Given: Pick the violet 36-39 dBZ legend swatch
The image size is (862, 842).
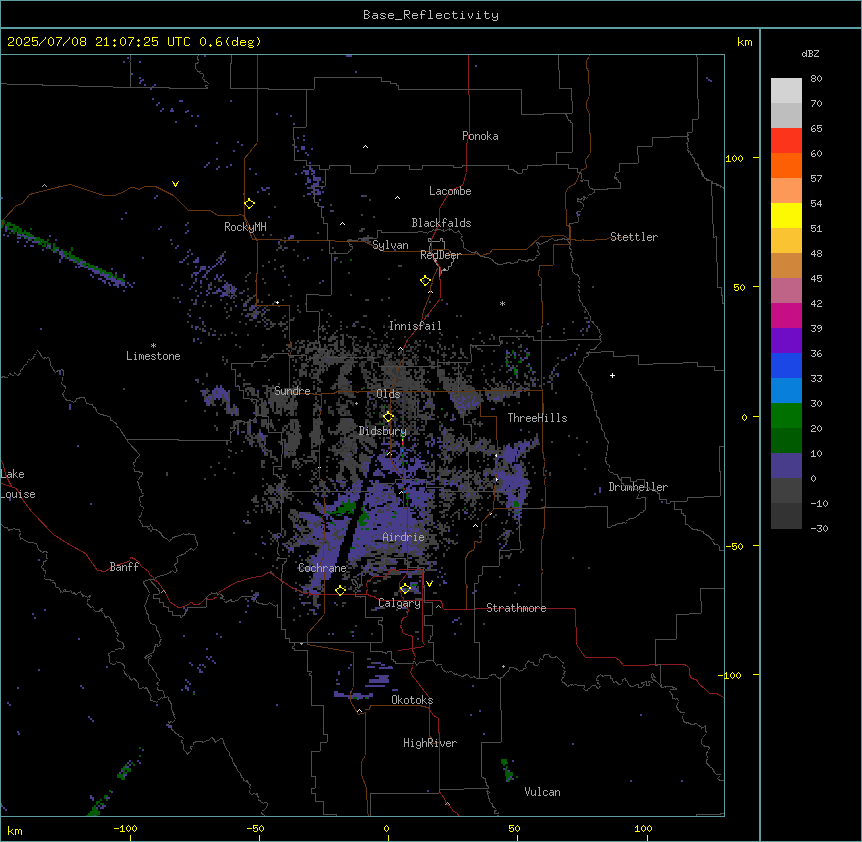Looking at the screenshot, I should (x=786, y=341).
